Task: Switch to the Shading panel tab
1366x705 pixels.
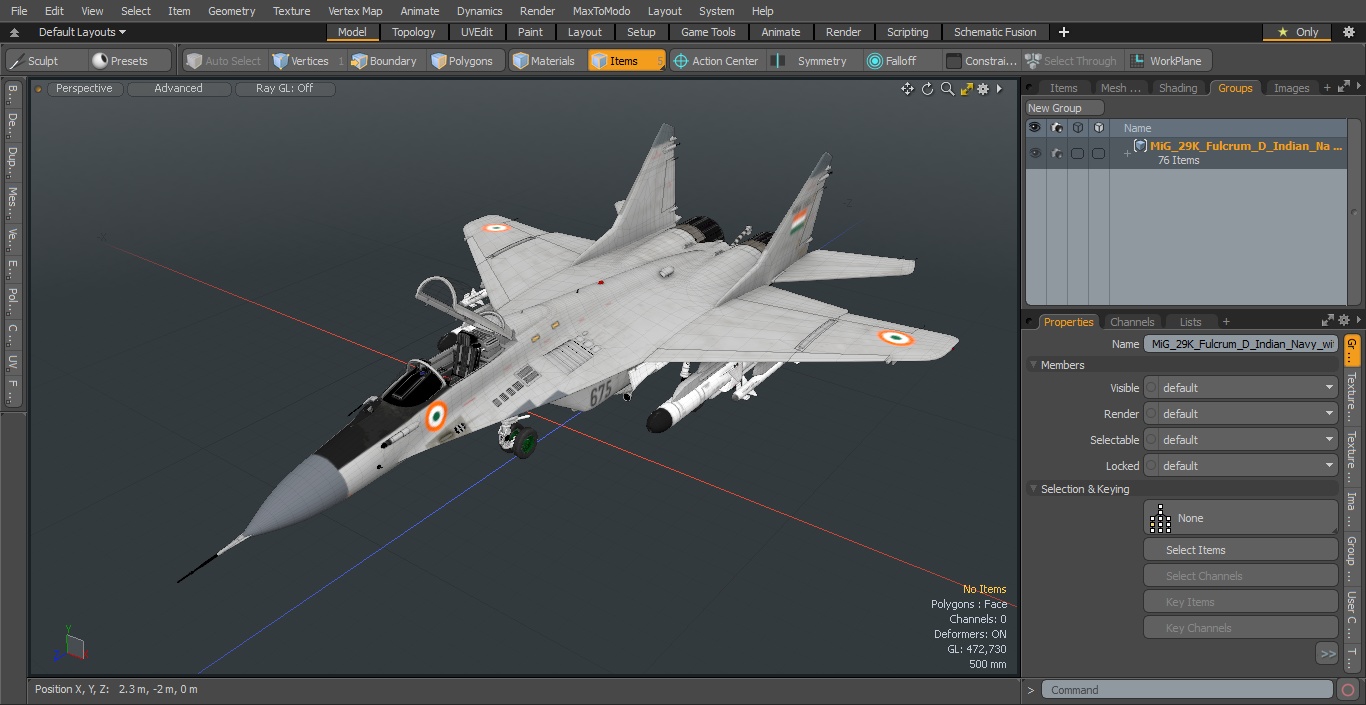Action: (1177, 88)
